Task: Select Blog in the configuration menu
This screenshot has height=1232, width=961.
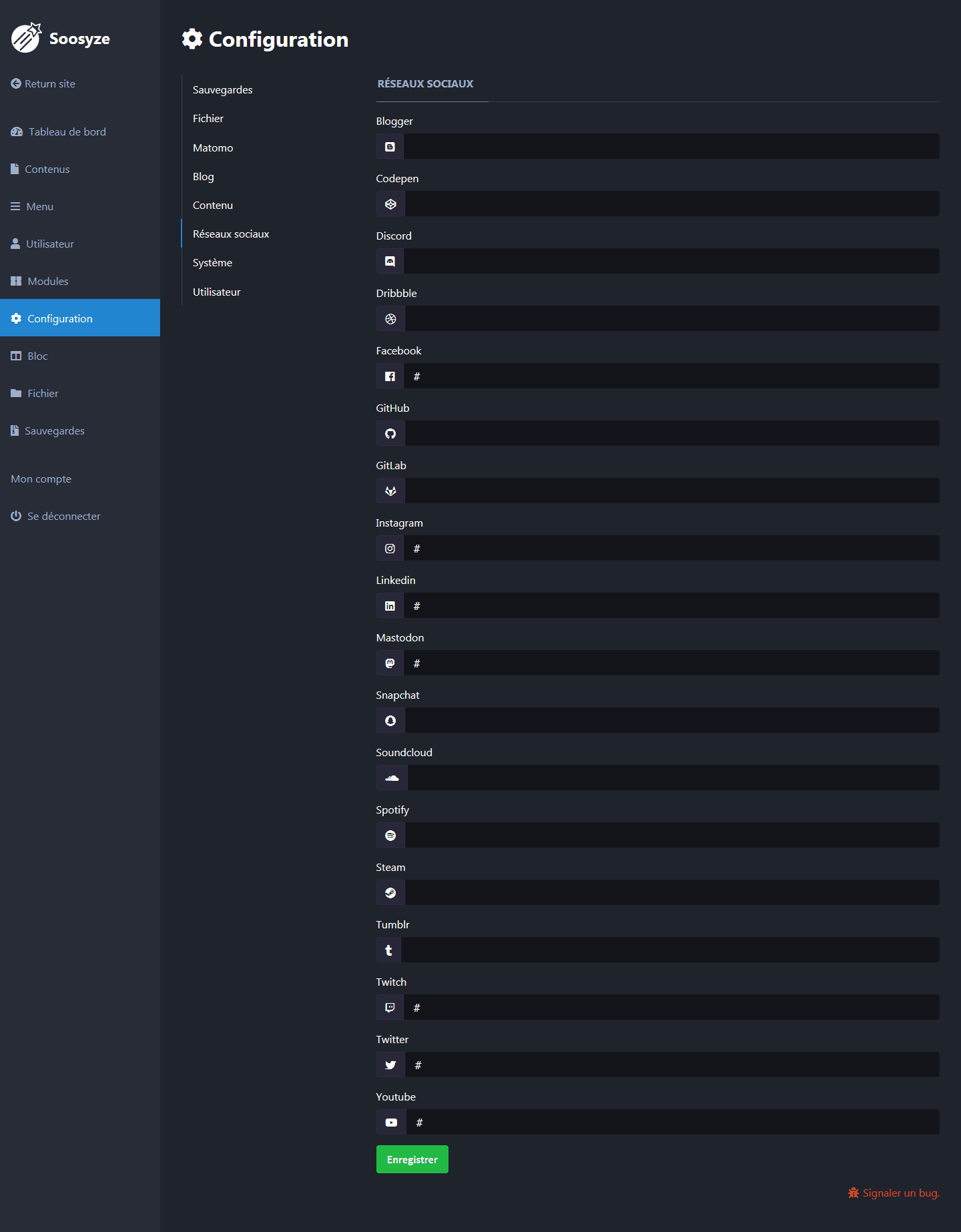Action: click(204, 176)
